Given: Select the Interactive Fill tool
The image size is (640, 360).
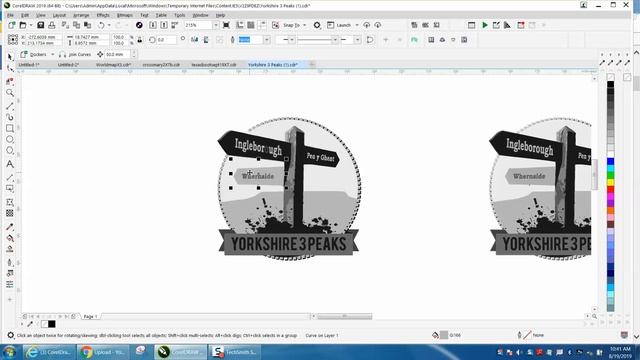Looking at the screenshot, I should click(x=10, y=238).
